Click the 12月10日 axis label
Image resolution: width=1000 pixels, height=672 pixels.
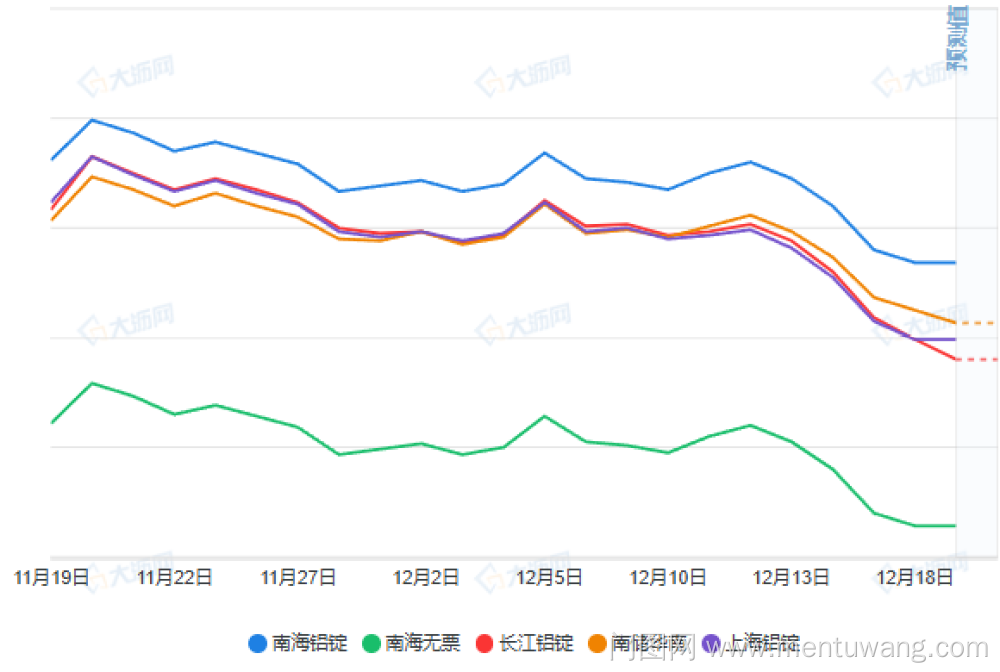click(668, 578)
